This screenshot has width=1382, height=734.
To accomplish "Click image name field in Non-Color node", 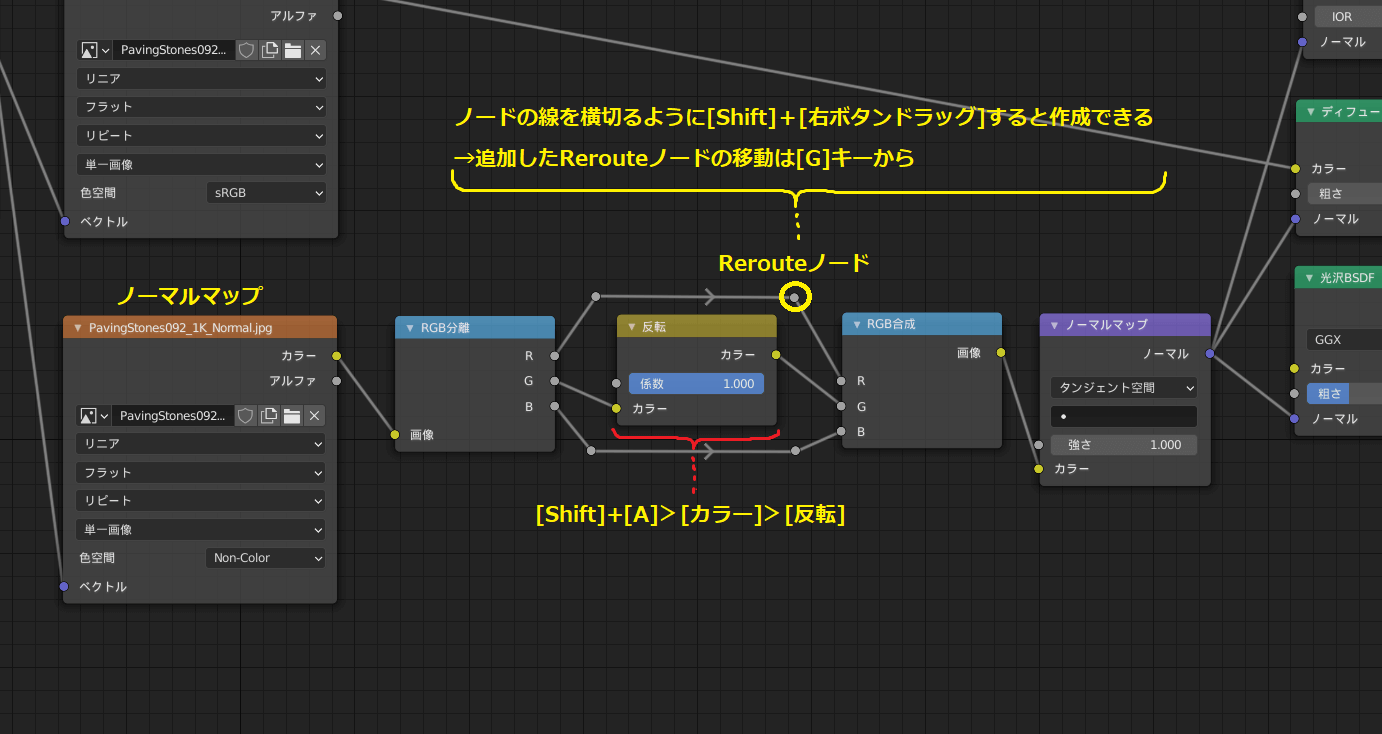I will [x=173, y=416].
